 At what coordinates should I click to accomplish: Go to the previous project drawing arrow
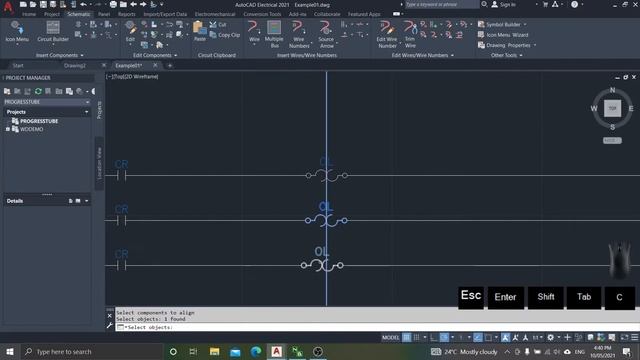[x=133, y=4]
